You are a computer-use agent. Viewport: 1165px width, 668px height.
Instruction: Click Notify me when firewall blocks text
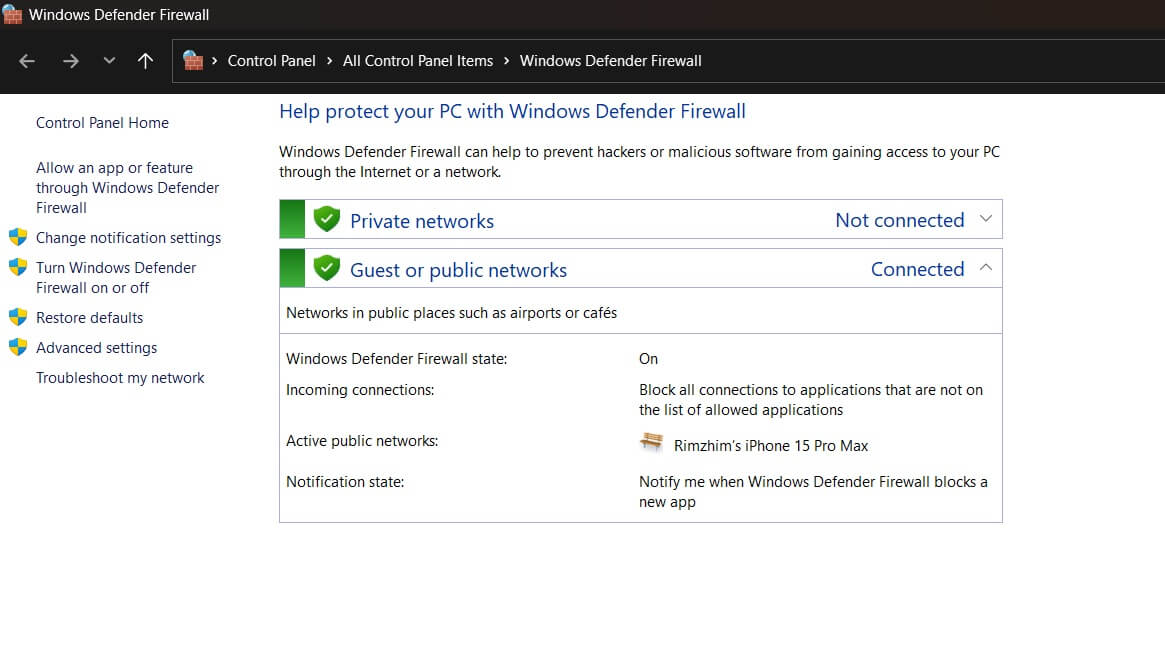[x=813, y=492]
